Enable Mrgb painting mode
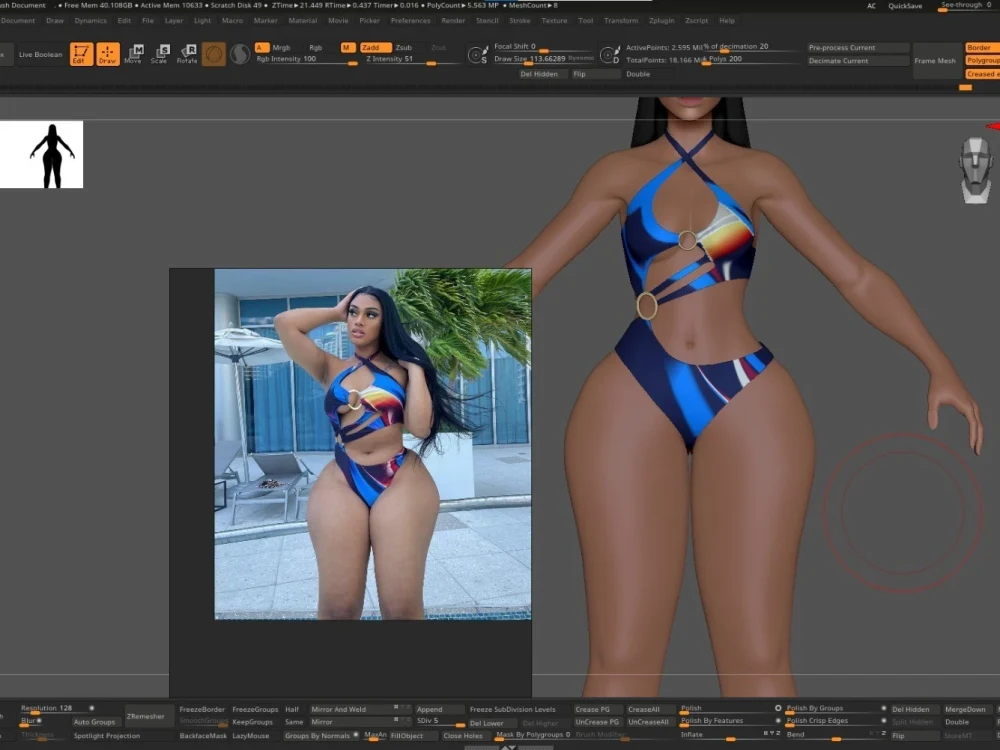This screenshot has width=1000, height=750. pos(281,47)
